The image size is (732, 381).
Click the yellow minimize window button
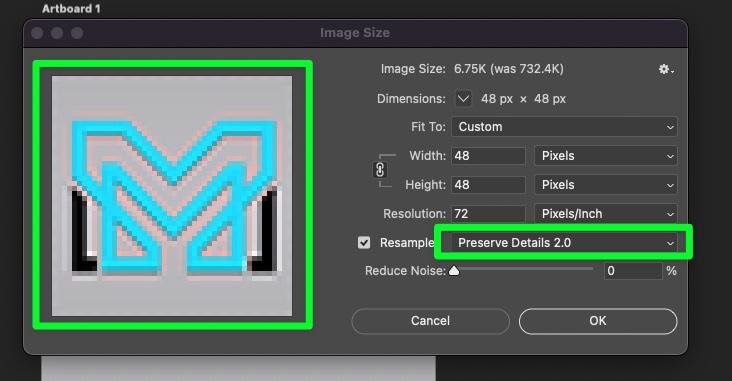pos(57,33)
